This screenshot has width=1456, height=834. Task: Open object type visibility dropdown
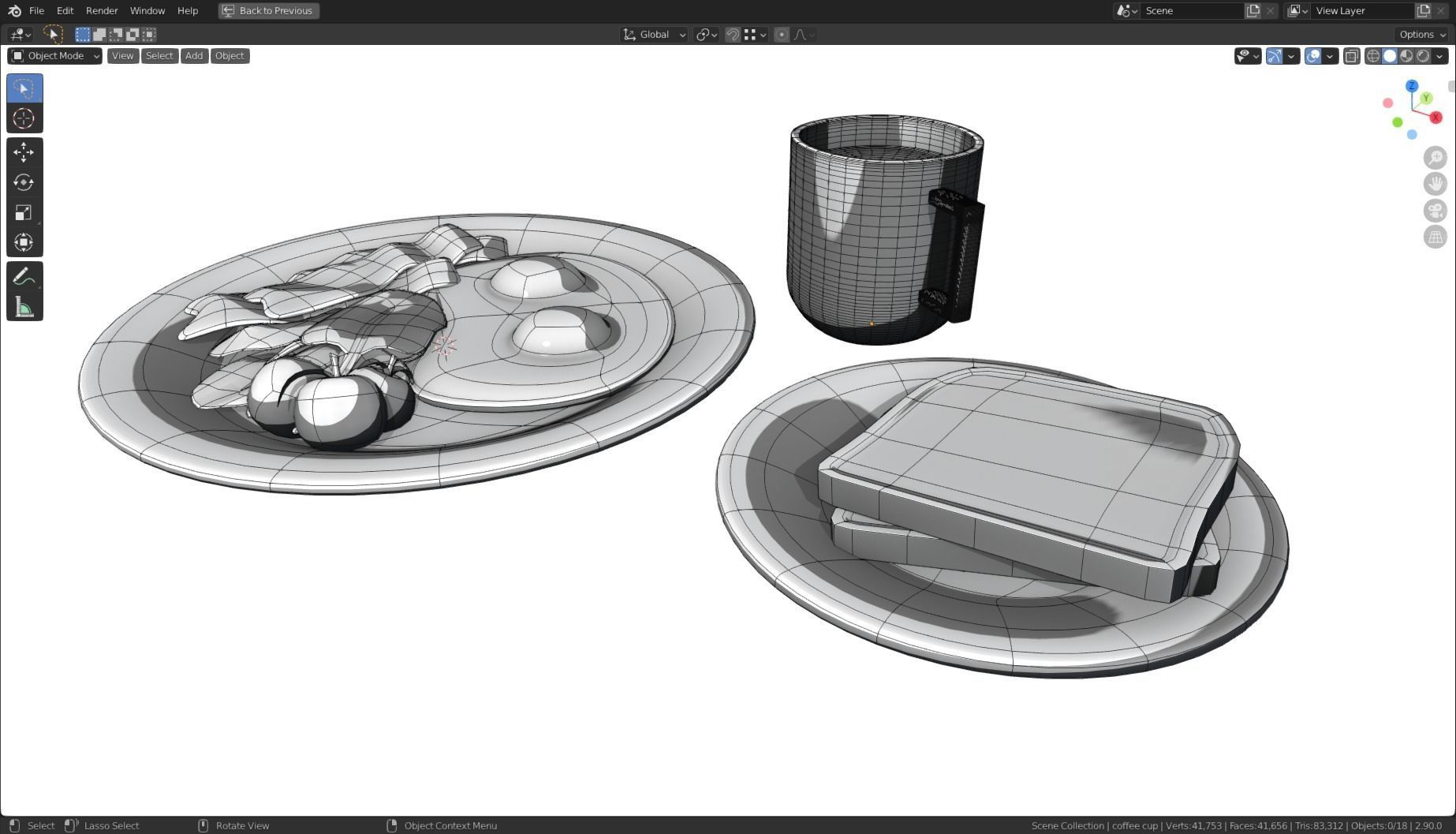pyautogui.click(x=1248, y=56)
